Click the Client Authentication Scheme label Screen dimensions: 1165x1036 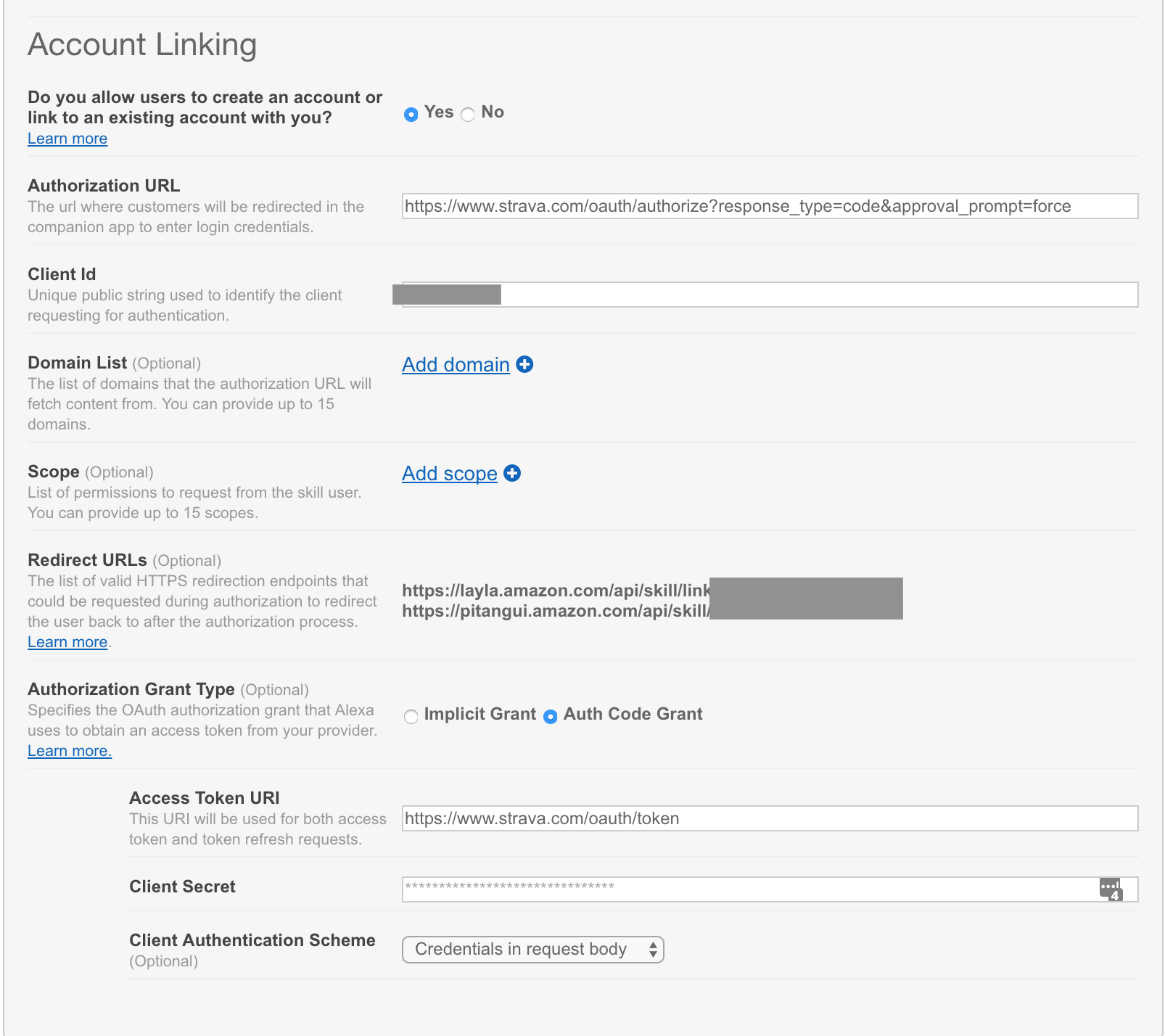click(x=252, y=940)
